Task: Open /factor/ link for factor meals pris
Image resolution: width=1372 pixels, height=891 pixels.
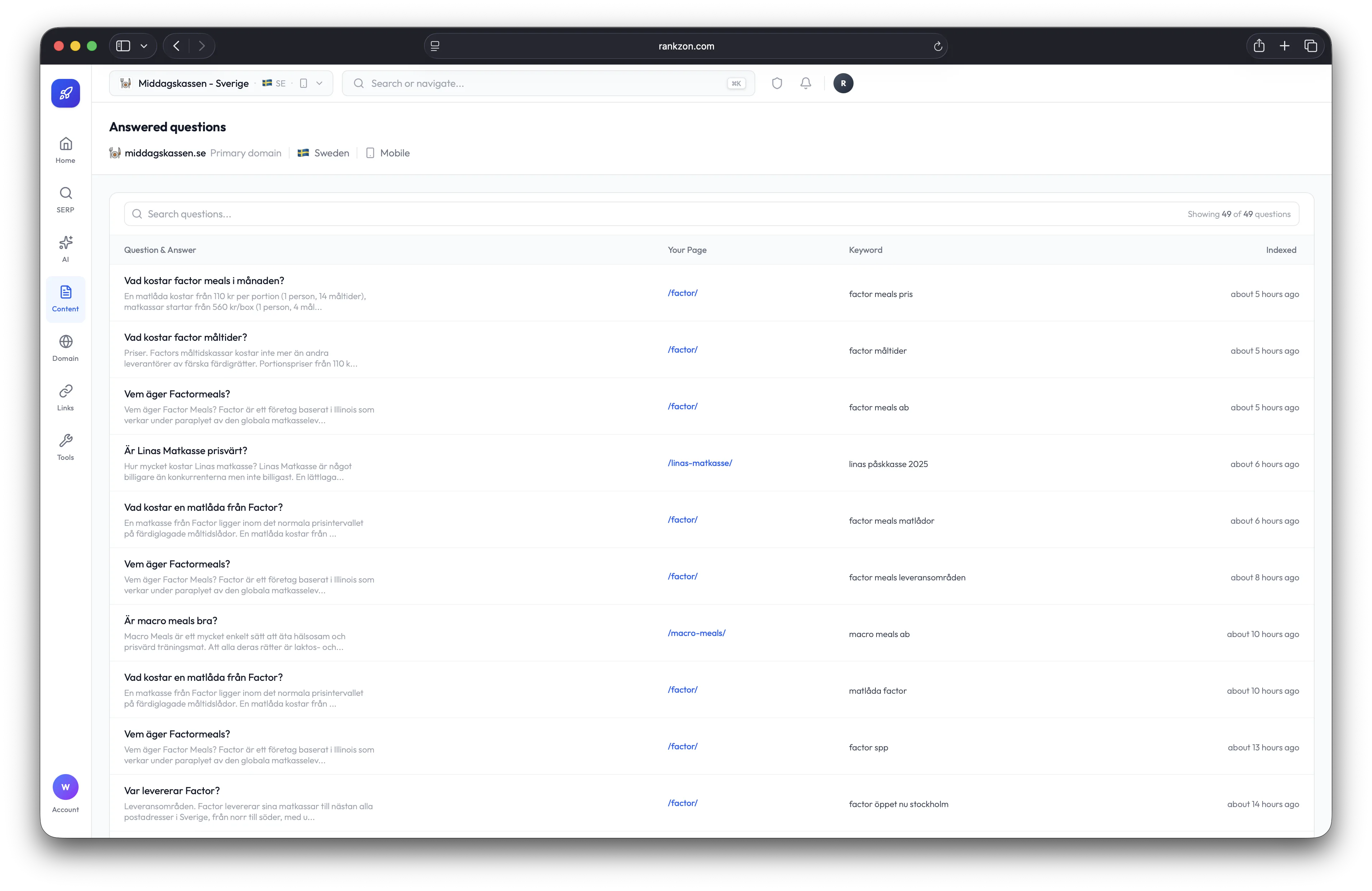Action: coord(682,293)
